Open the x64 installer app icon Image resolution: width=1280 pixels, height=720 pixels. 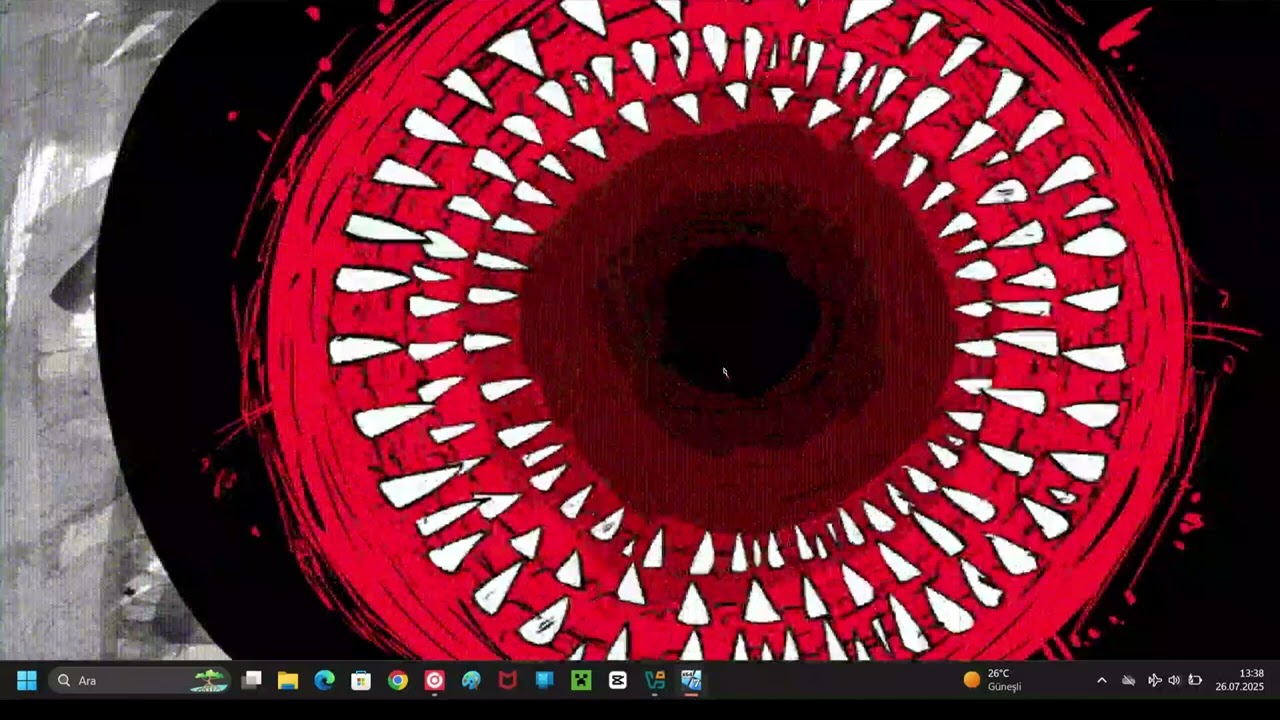coord(691,681)
